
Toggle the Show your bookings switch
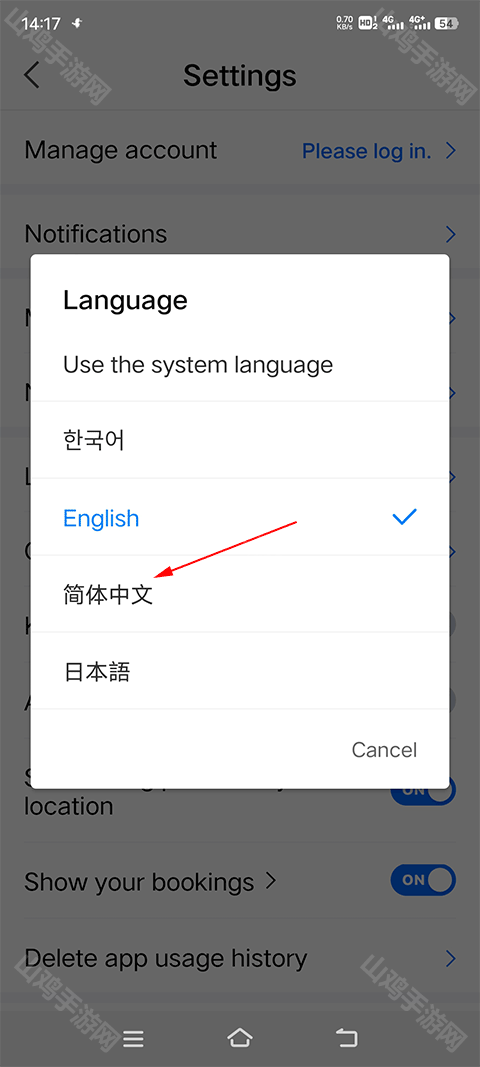423,880
